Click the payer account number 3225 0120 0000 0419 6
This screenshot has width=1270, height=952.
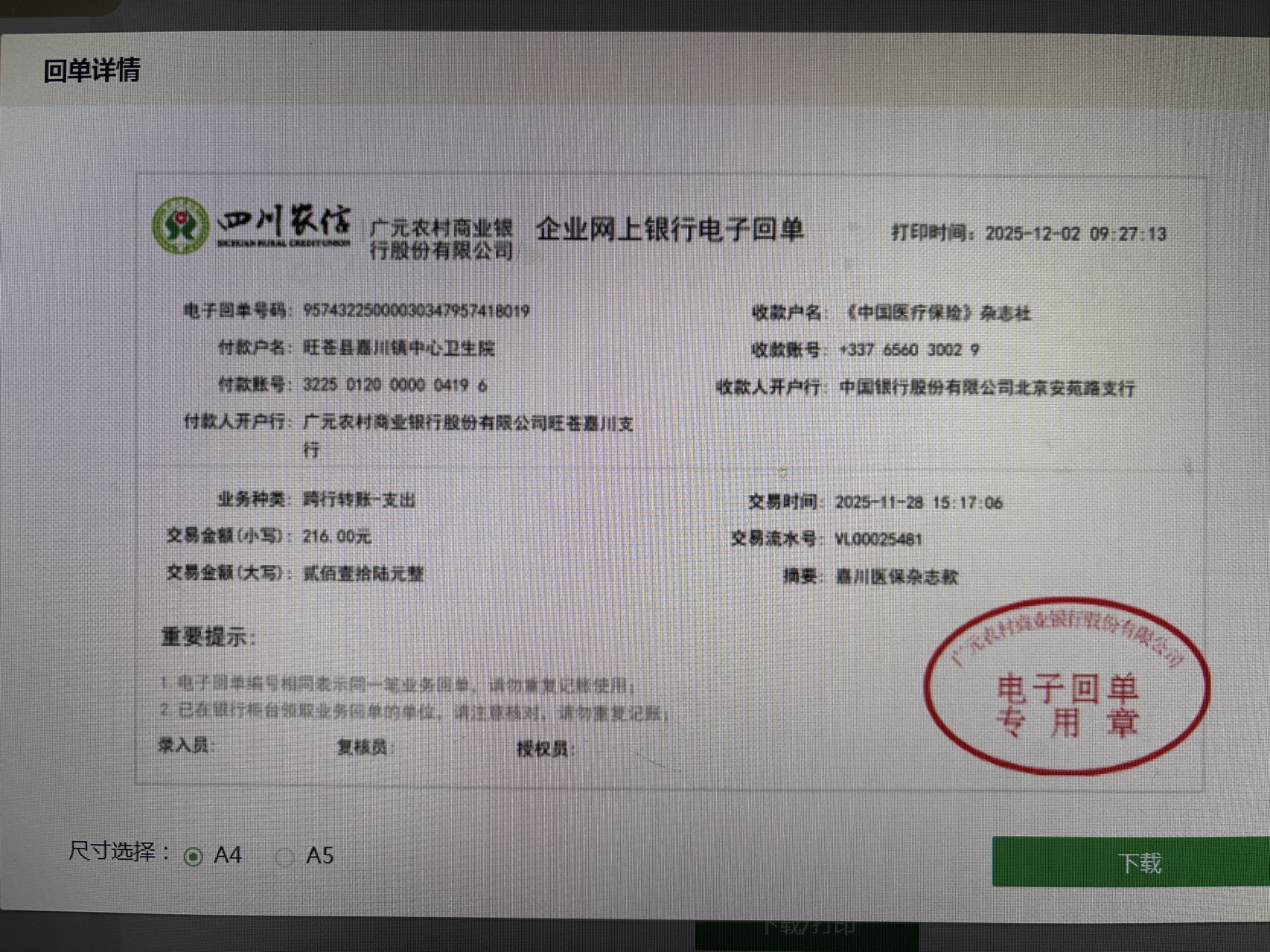tap(395, 385)
